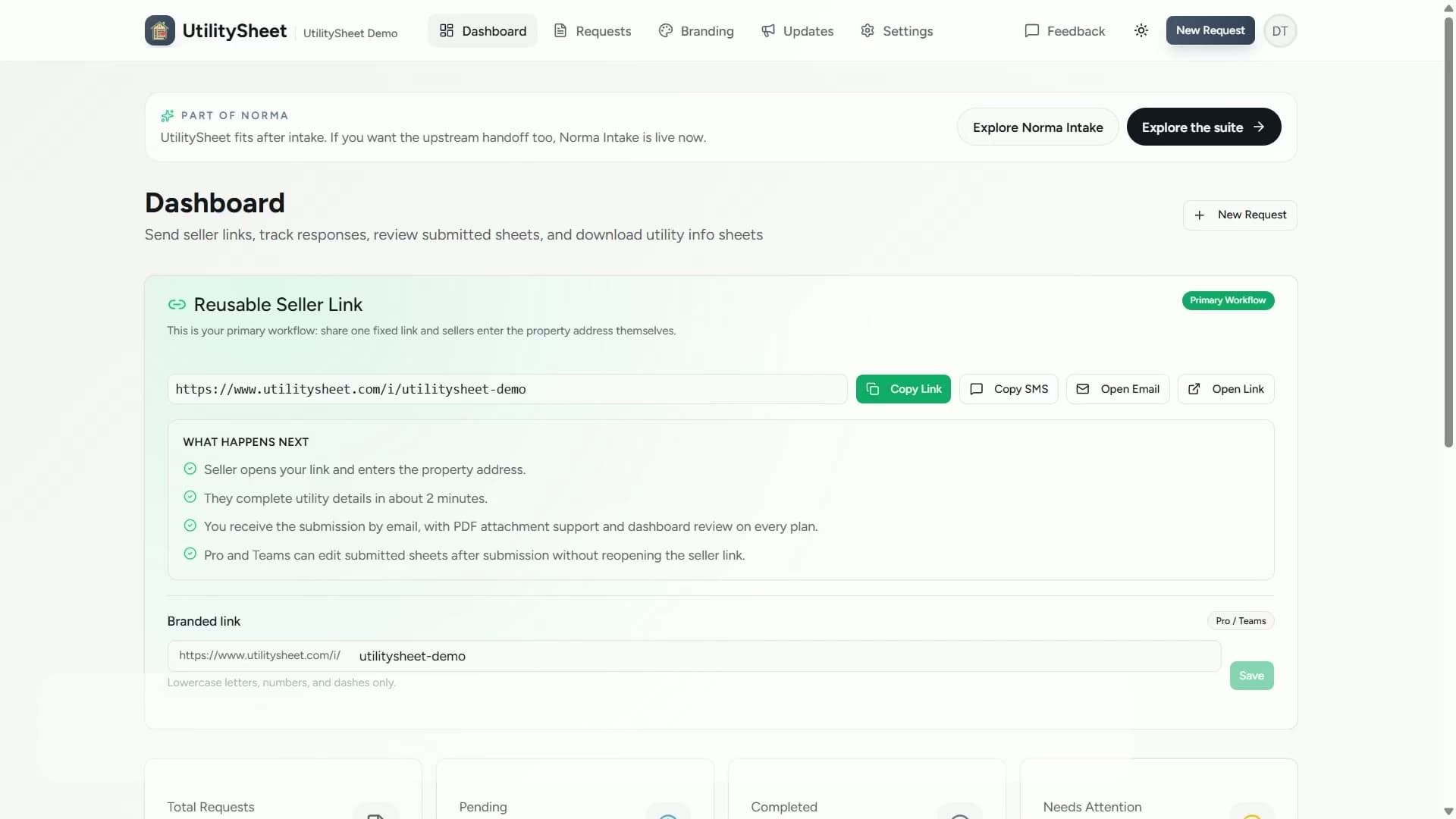
Task: Click the chain link icon beside Reusable Seller Link
Action: pyautogui.click(x=177, y=304)
